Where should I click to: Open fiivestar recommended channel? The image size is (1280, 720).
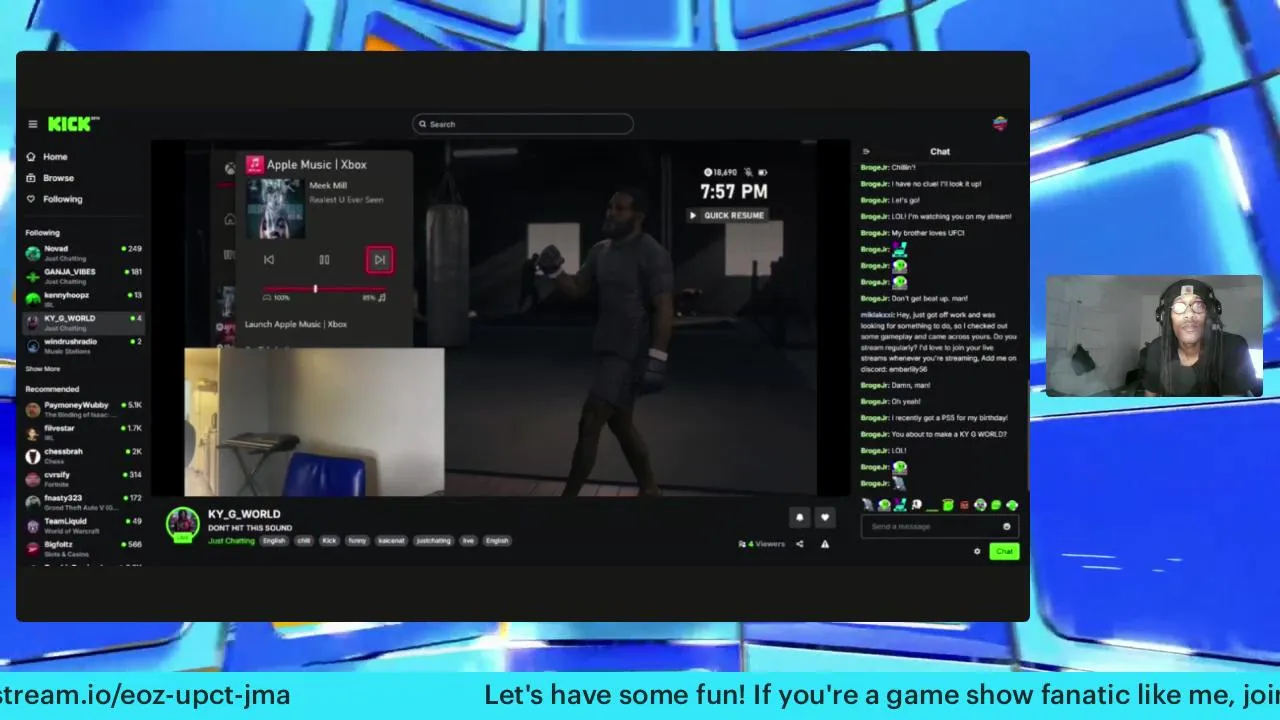point(84,432)
